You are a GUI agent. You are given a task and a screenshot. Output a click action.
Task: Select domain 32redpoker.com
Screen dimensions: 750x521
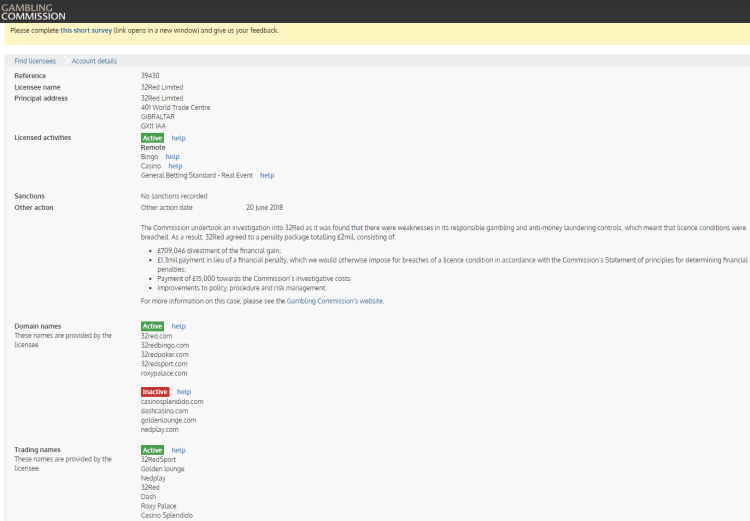165,355
